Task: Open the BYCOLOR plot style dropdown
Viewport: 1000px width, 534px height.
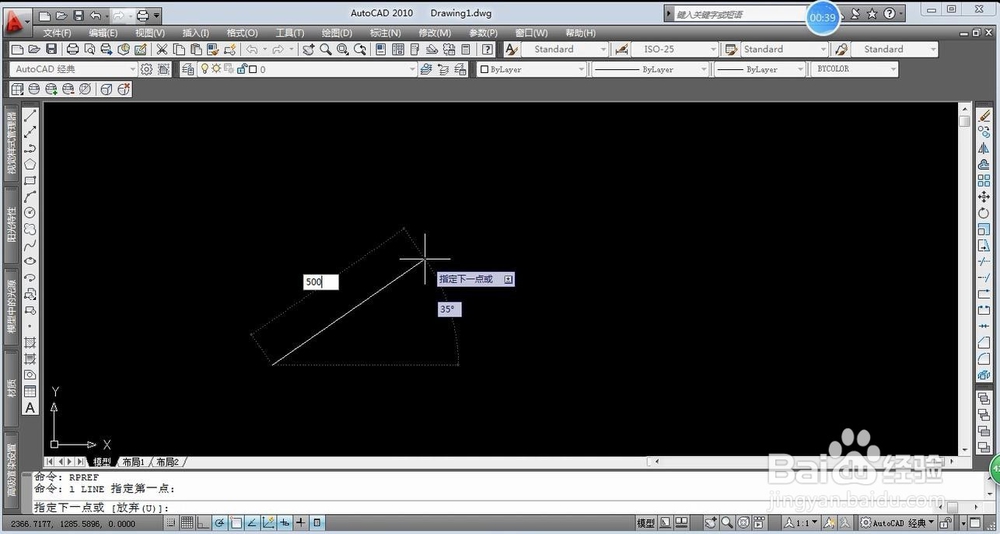Action: click(x=854, y=69)
